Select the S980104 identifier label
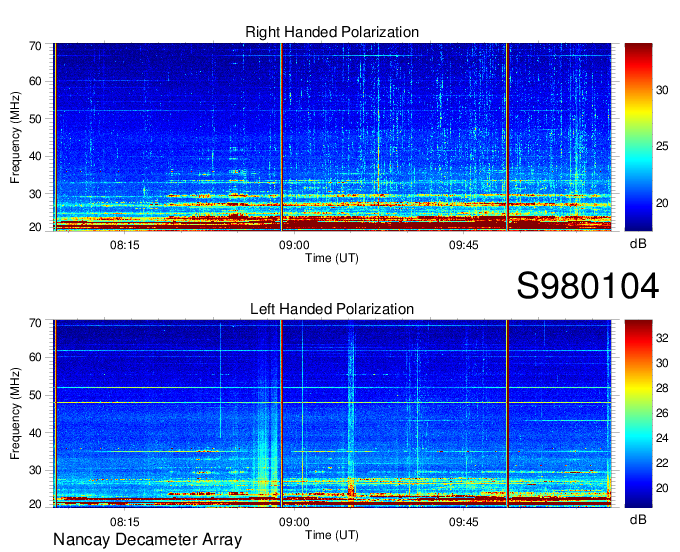The width and height of the screenshot is (680, 552). tap(588, 286)
